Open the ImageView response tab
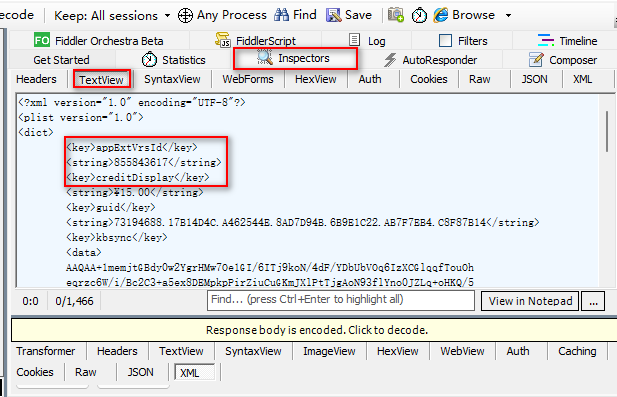Image resolution: width=617 pixels, height=397 pixels. 329,351
